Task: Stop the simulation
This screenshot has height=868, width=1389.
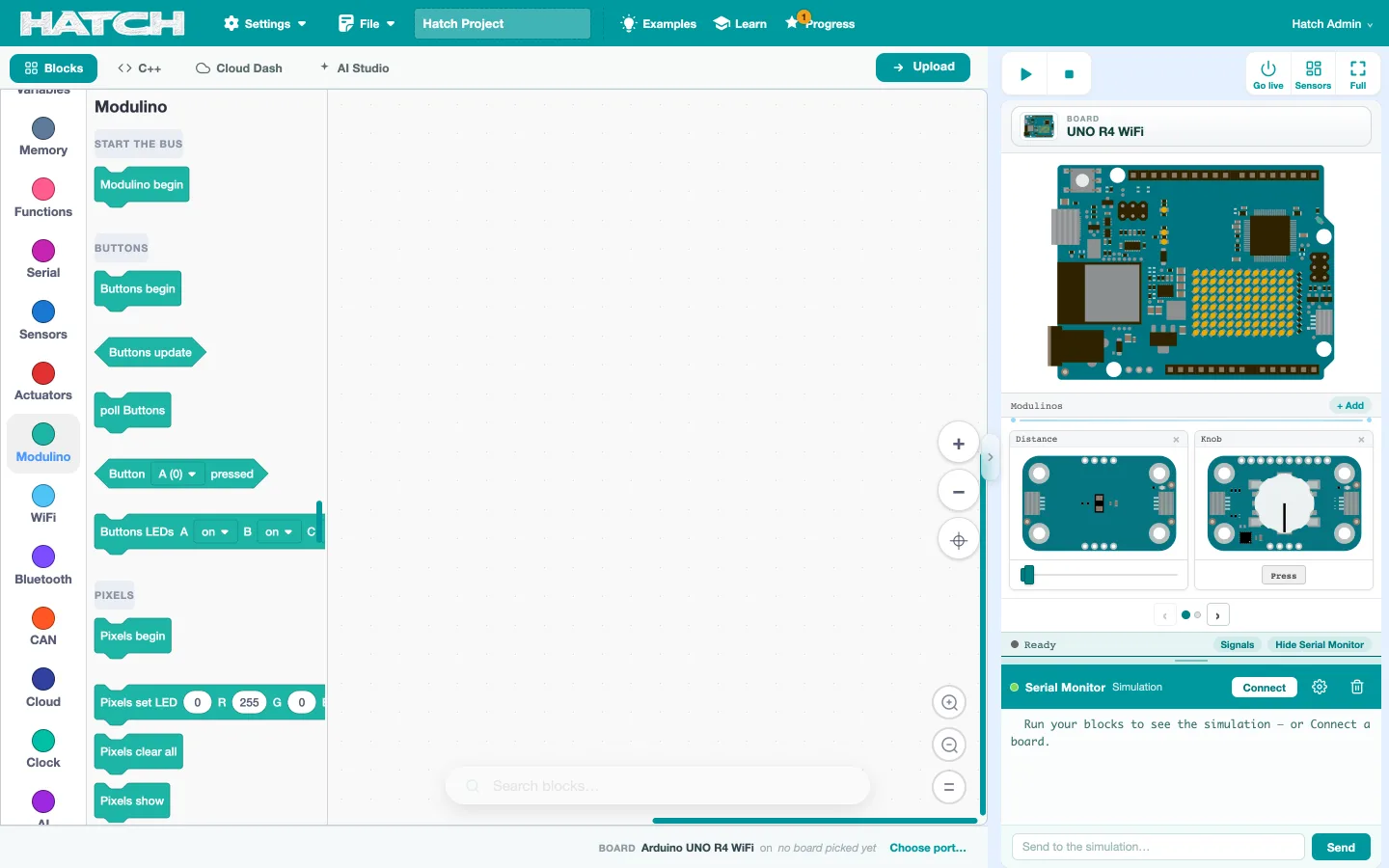Action: pos(1069,74)
